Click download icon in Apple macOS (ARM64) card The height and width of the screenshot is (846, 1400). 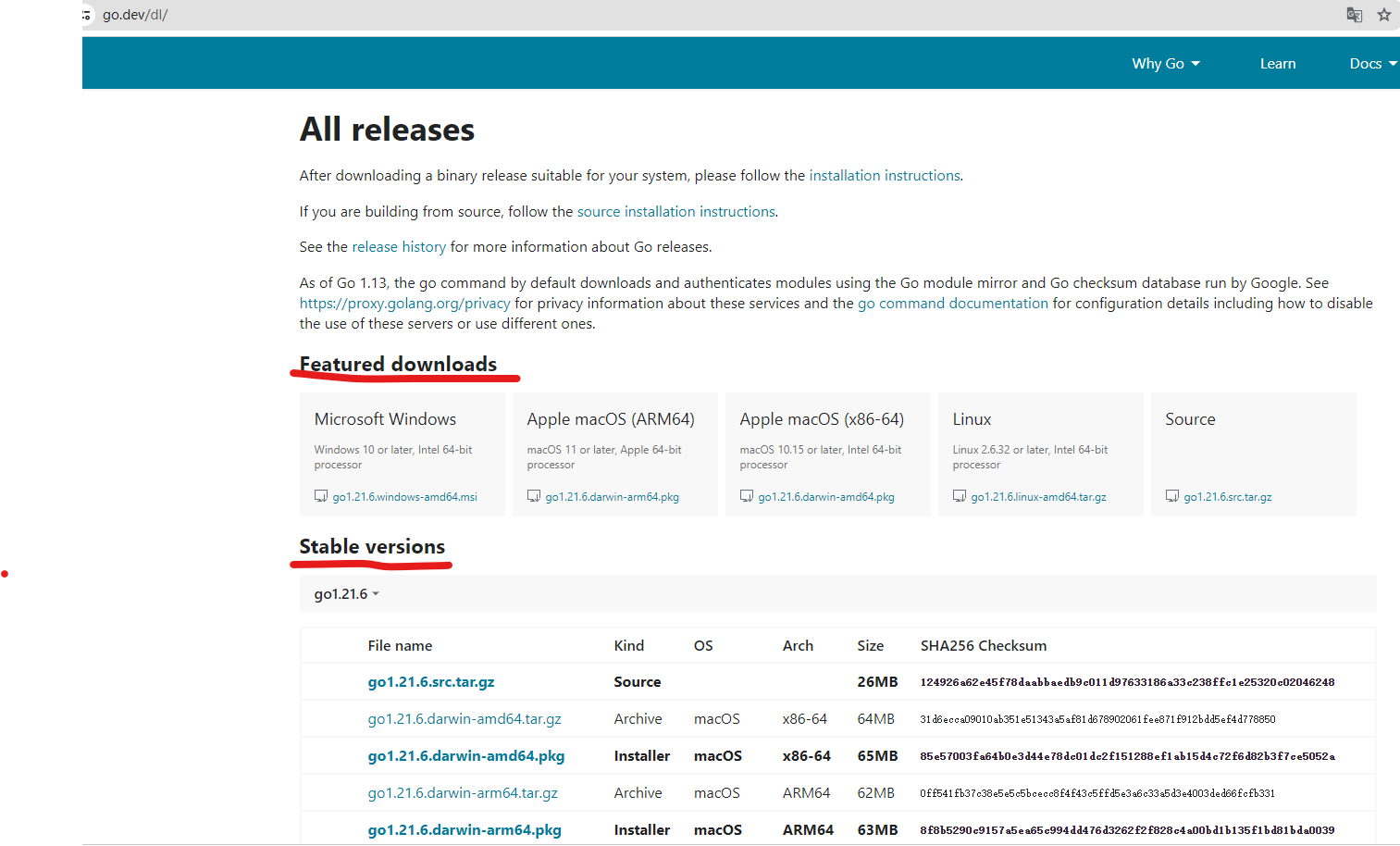(x=534, y=496)
